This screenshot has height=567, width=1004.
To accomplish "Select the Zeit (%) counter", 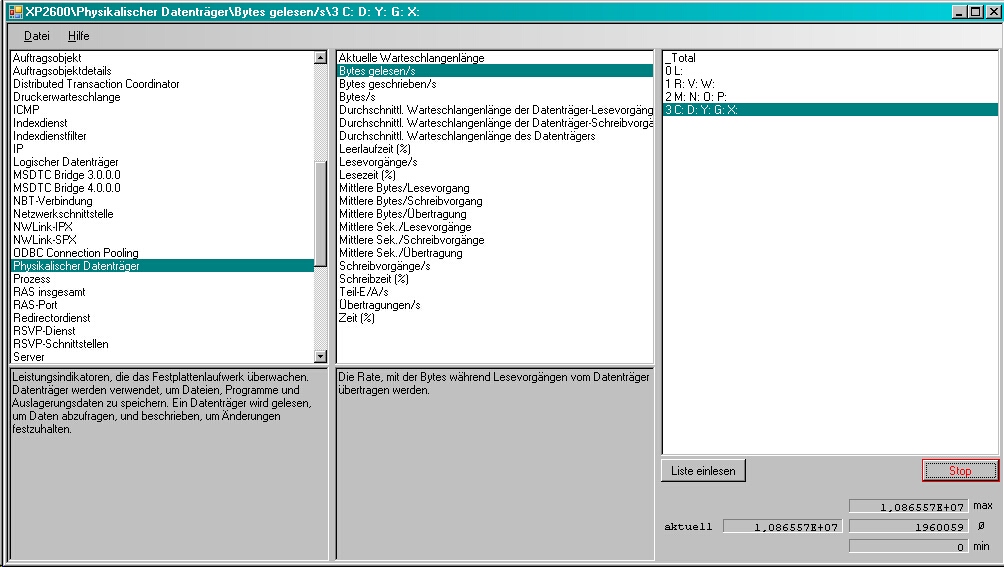I will [x=357, y=318].
